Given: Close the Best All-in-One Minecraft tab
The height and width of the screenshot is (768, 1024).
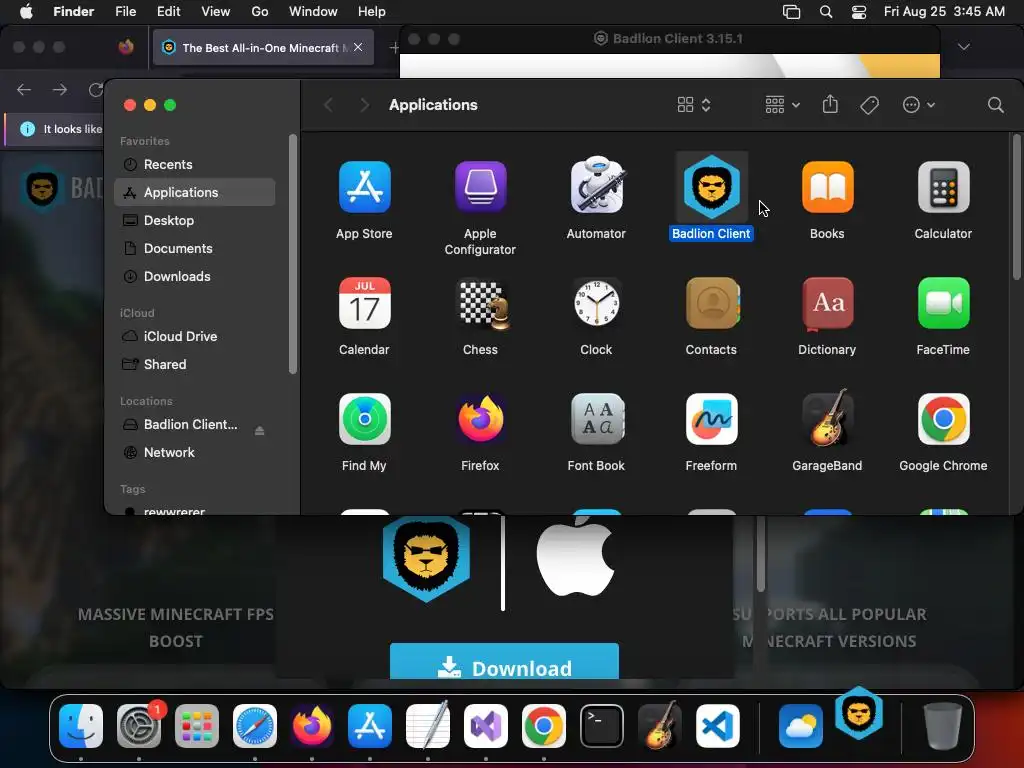Looking at the screenshot, I should [358, 47].
